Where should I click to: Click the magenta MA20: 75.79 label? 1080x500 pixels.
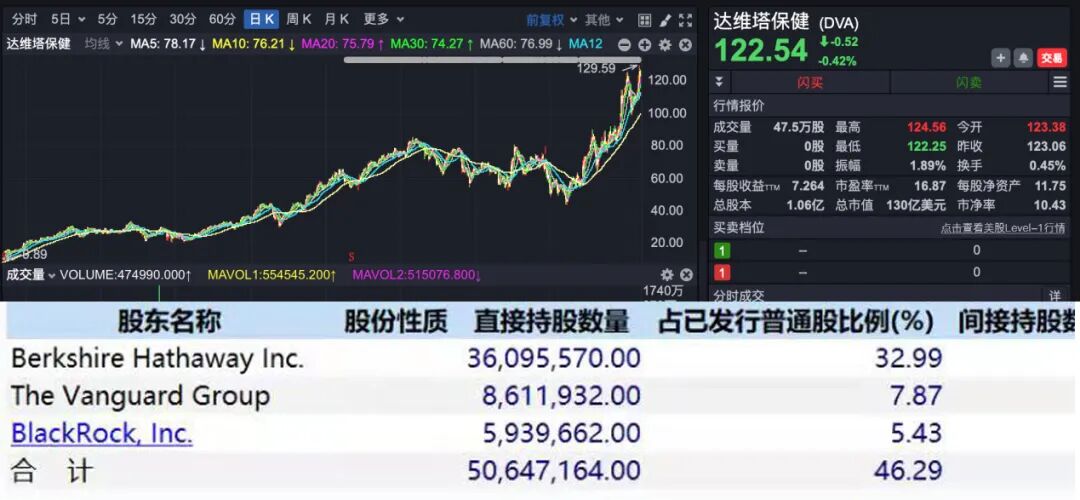click(x=343, y=44)
